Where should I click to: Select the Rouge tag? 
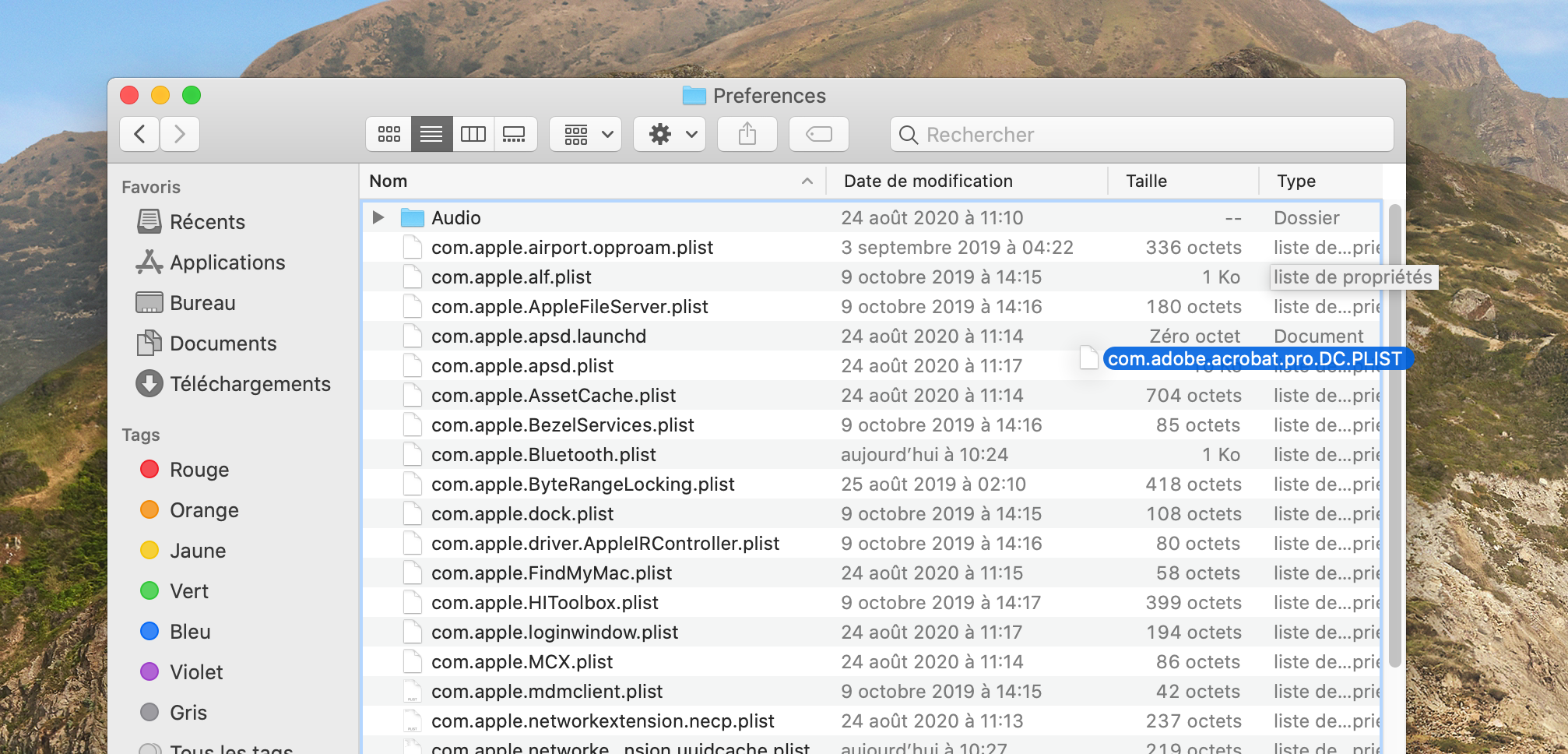click(199, 470)
